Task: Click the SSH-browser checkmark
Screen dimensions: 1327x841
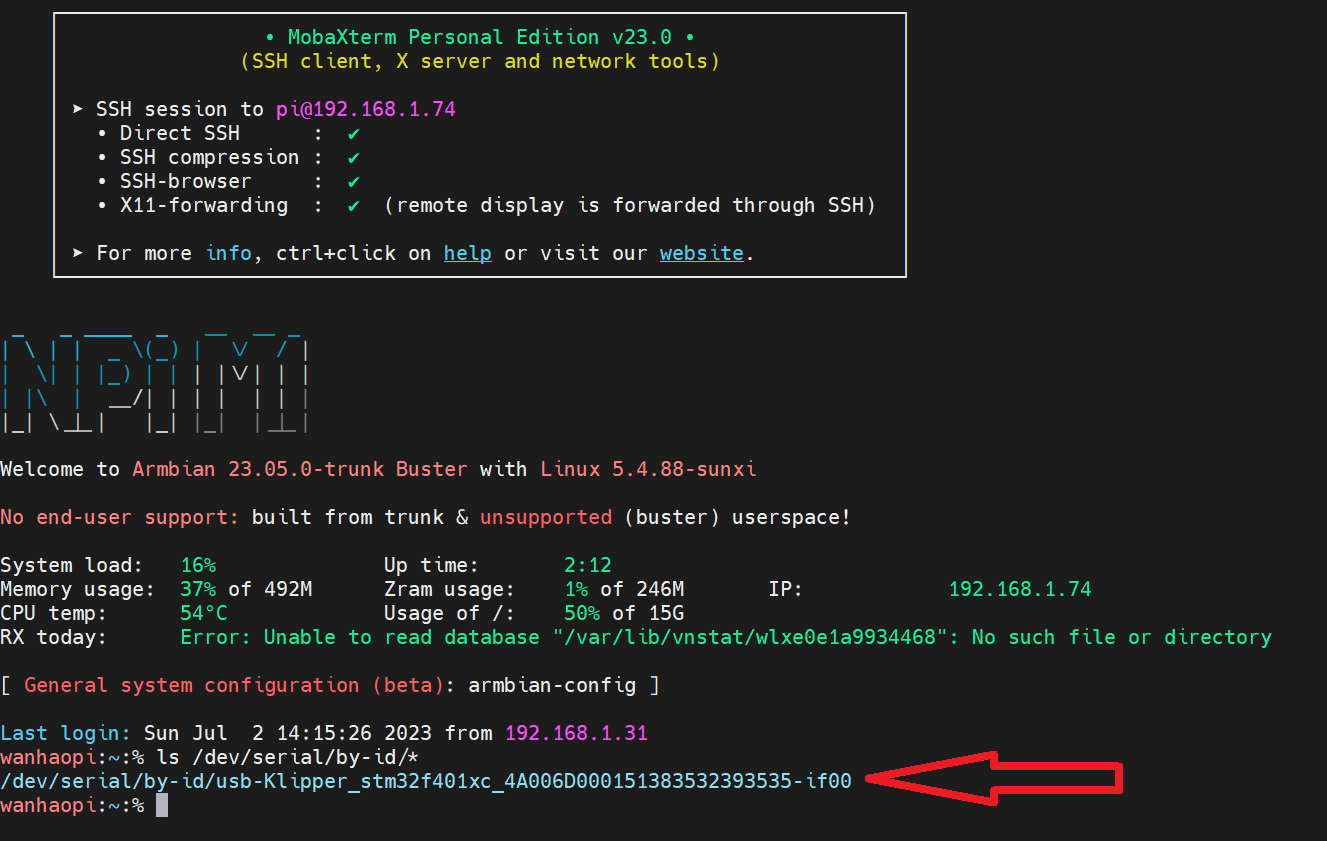Action: [354, 181]
